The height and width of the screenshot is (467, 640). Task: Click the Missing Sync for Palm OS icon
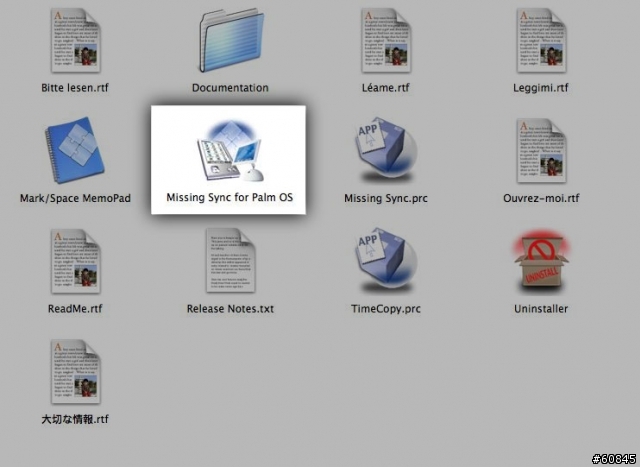pyautogui.click(x=231, y=150)
